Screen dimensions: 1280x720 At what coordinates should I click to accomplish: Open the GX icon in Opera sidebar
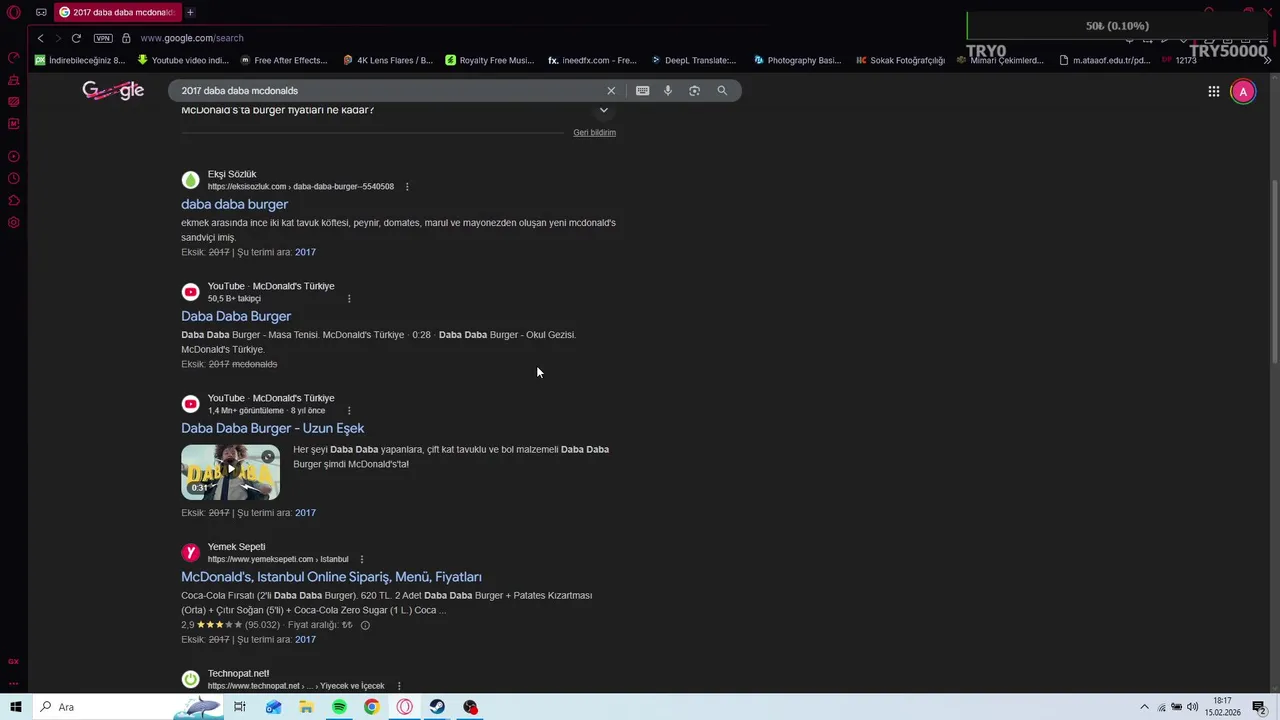click(x=14, y=661)
